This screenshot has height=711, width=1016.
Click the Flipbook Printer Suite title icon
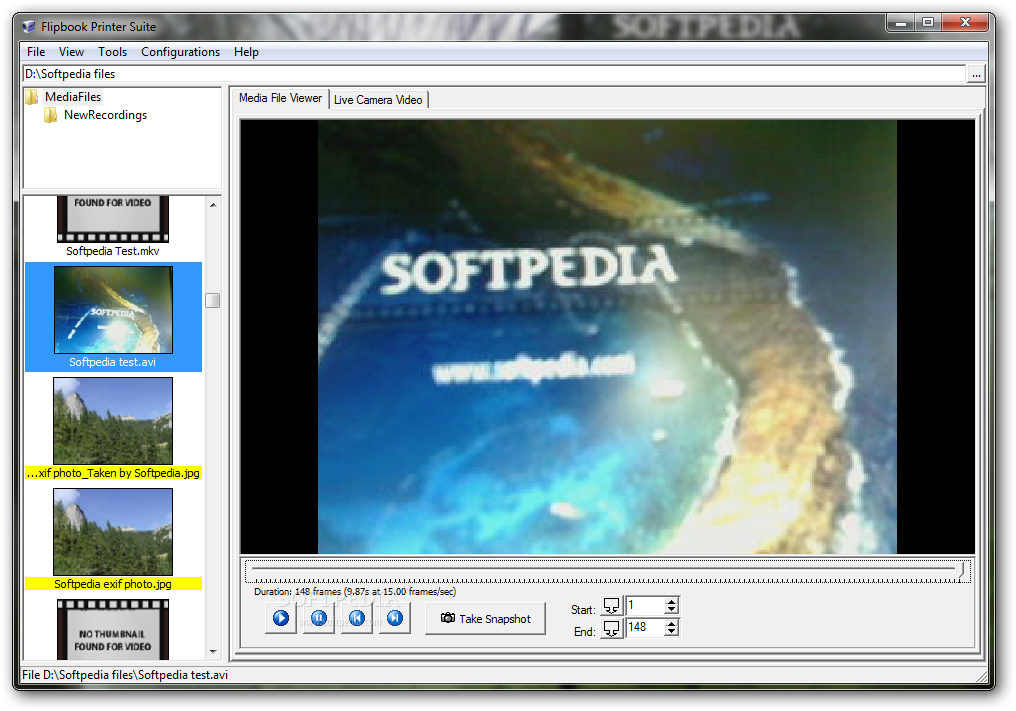pyautogui.click(x=29, y=27)
